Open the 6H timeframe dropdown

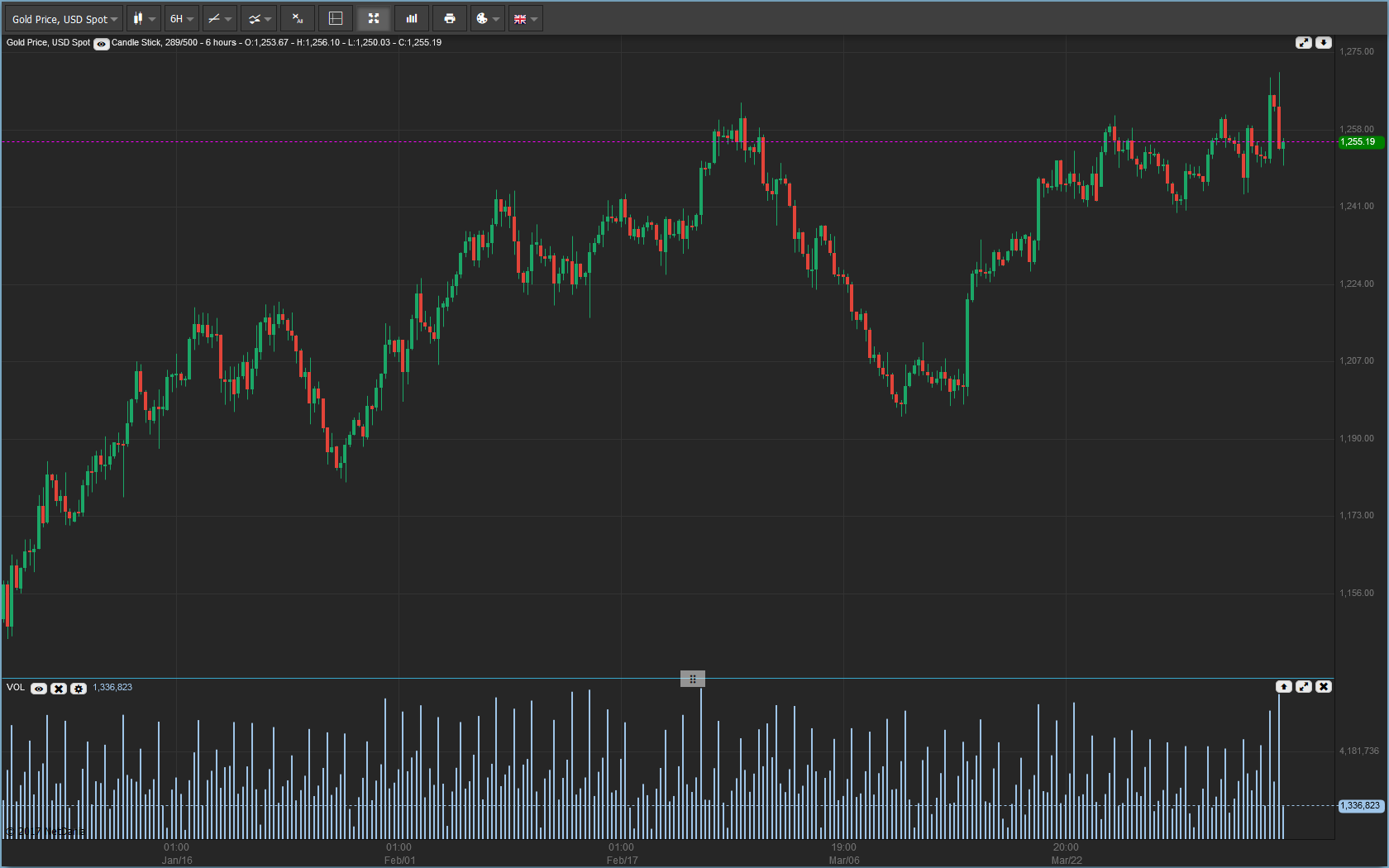pyautogui.click(x=181, y=18)
